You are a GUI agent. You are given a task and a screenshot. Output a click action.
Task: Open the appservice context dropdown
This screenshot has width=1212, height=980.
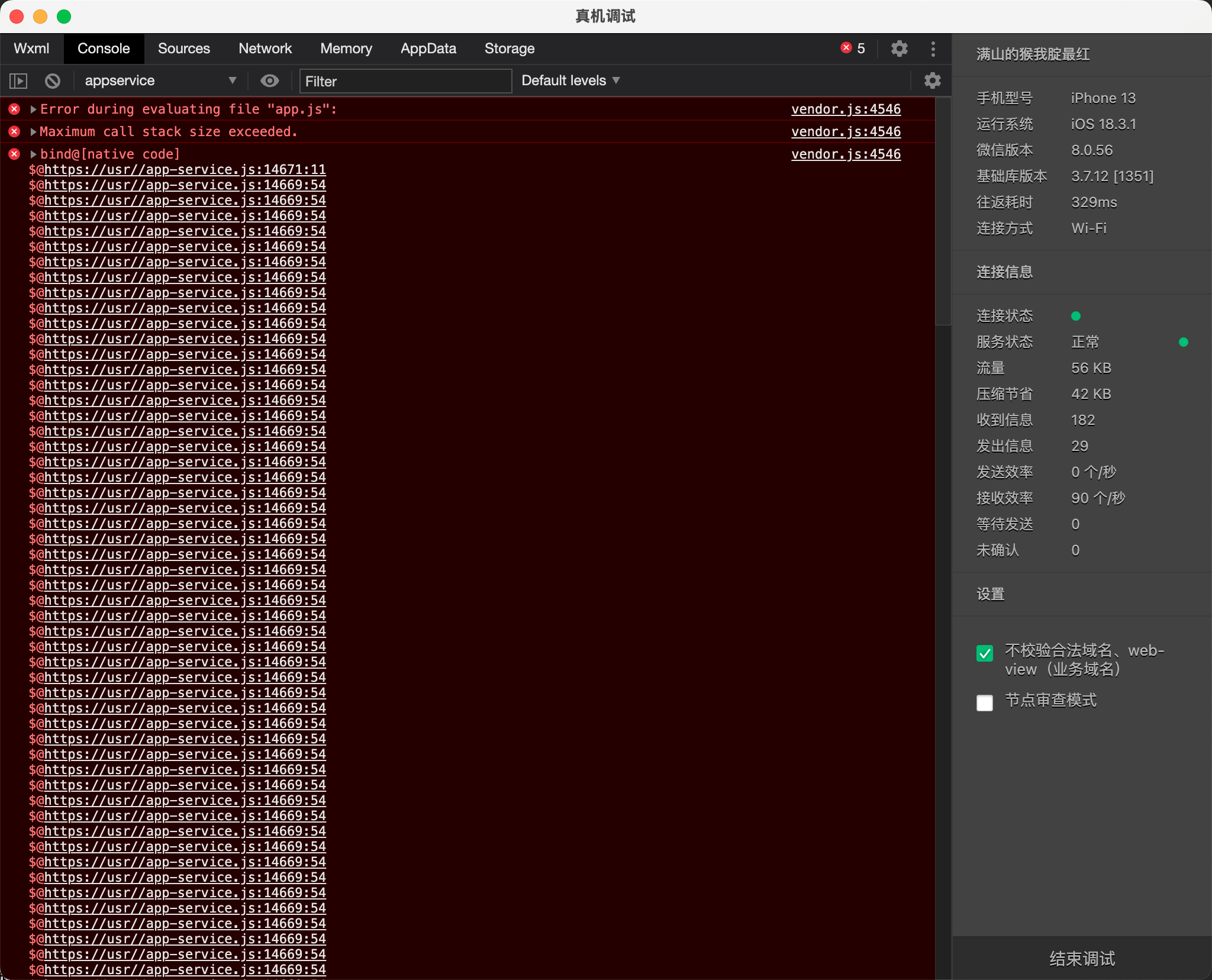point(160,80)
